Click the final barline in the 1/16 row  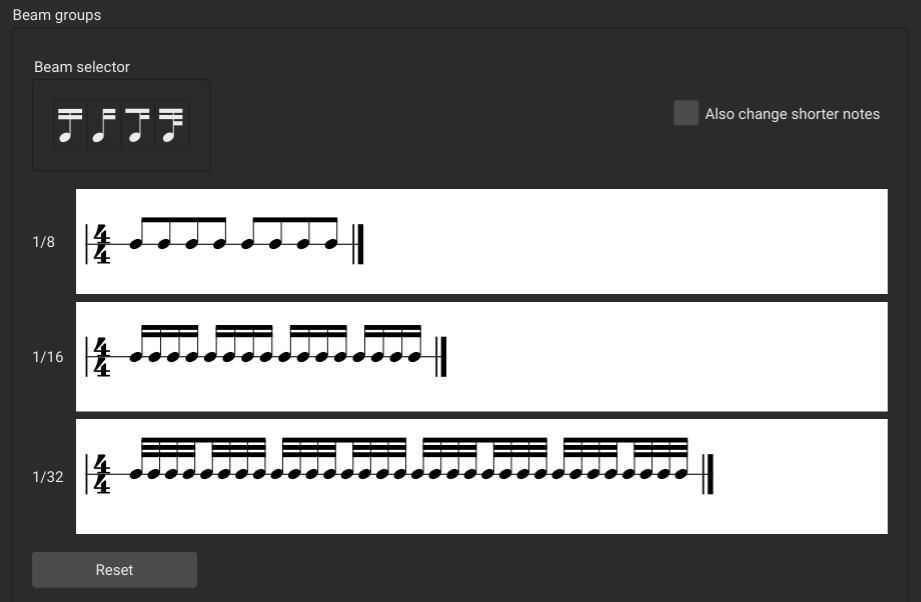(442, 357)
